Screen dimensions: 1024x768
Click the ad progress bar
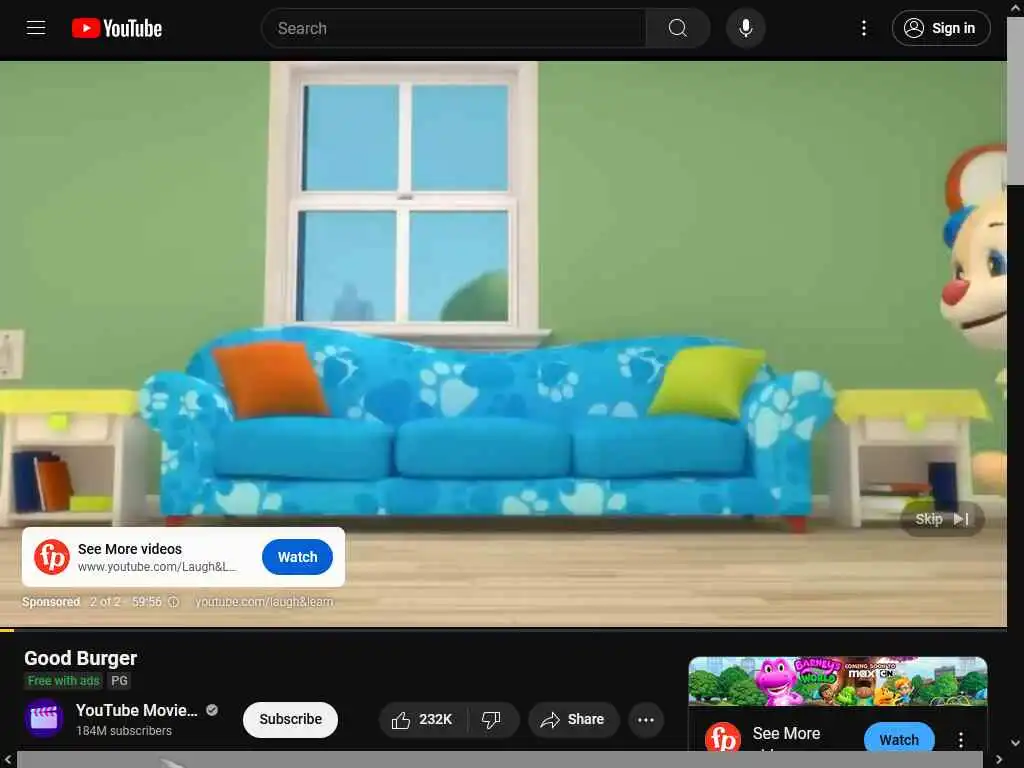(504, 630)
